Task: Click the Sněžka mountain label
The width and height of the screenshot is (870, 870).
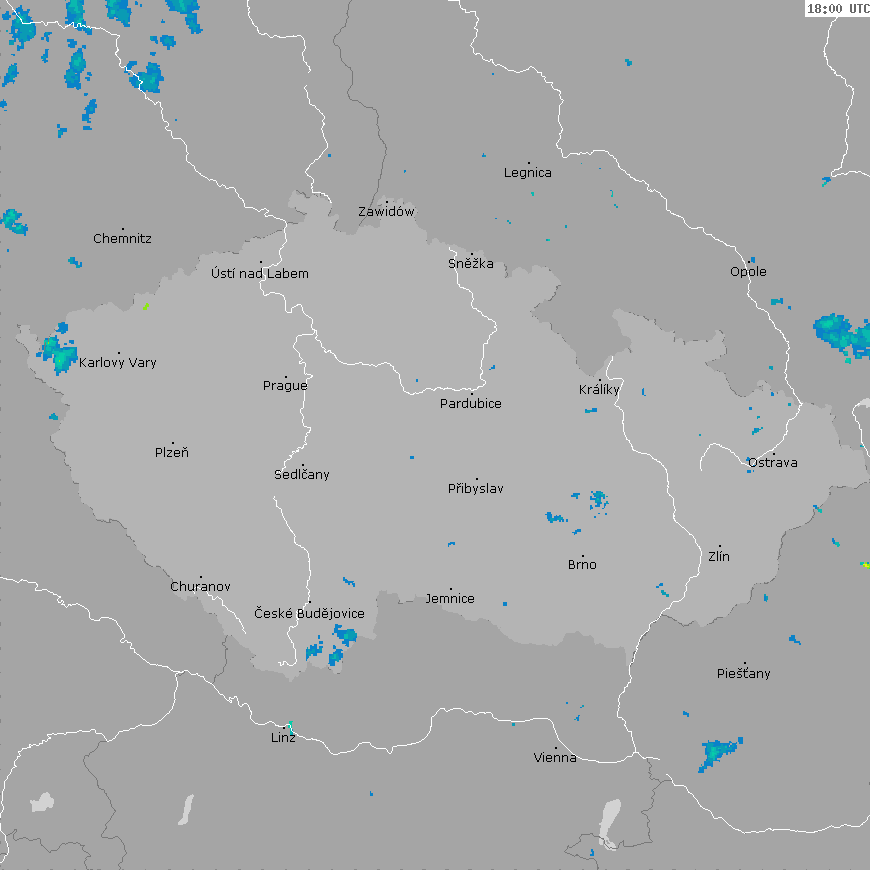Action: [x=471, y=264]
